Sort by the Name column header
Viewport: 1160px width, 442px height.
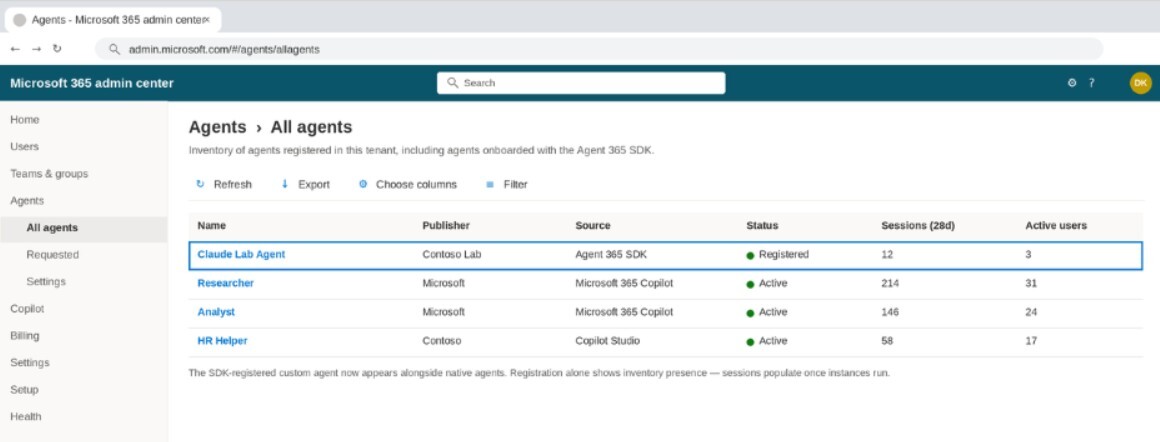coord(212,225)
